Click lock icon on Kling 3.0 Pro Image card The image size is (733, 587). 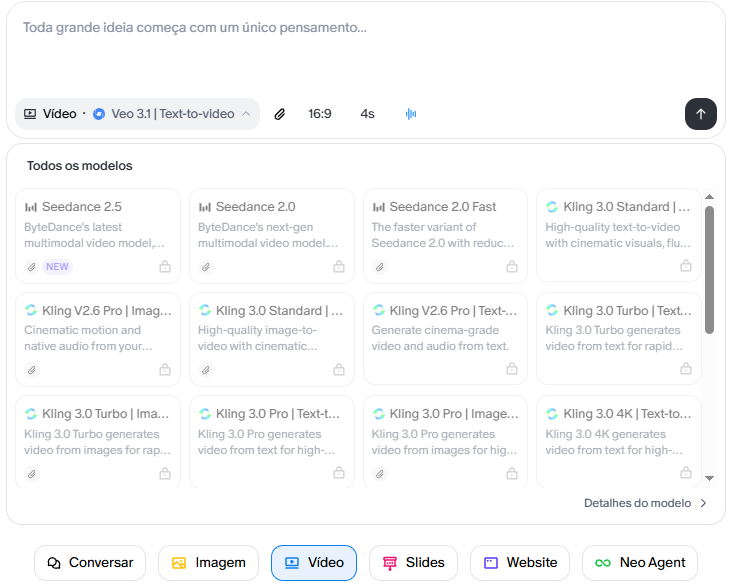click(x=512, y=473)
